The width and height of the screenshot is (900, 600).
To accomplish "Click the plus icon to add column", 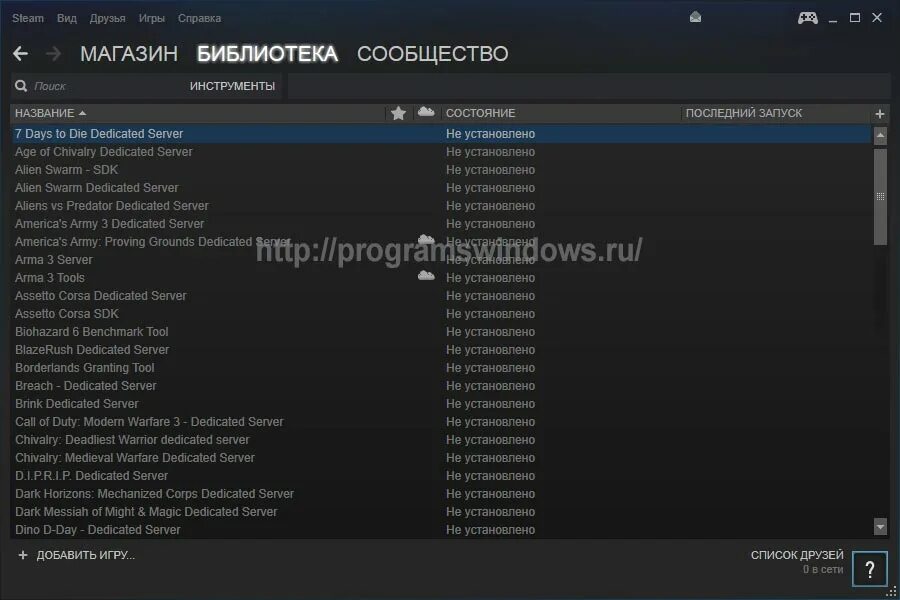I will point(879,114).
